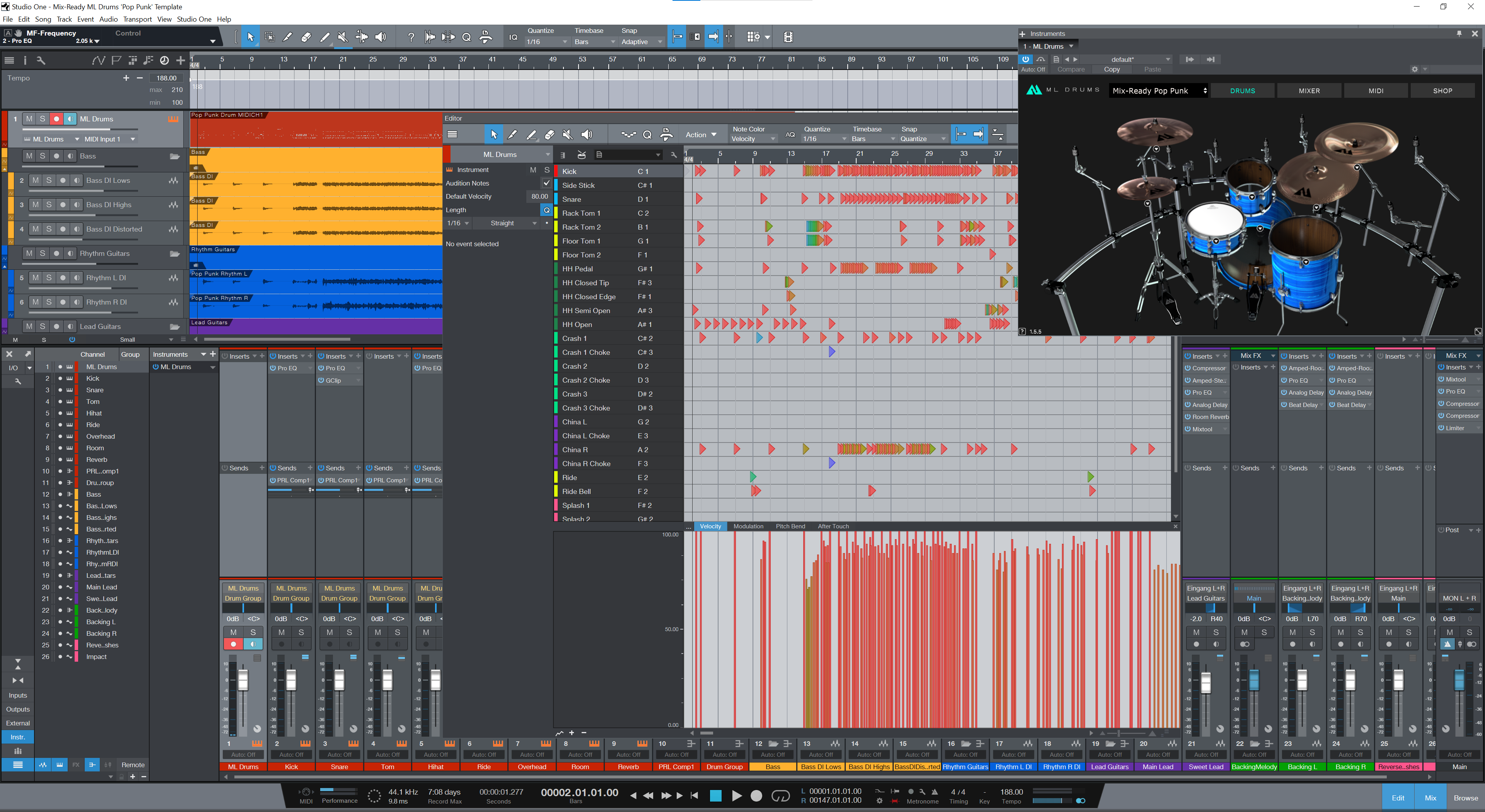The height and width of the screenshot is (812, 1485).
Task: Expand the Action dropdown in Editor
Action: point(701,135)
